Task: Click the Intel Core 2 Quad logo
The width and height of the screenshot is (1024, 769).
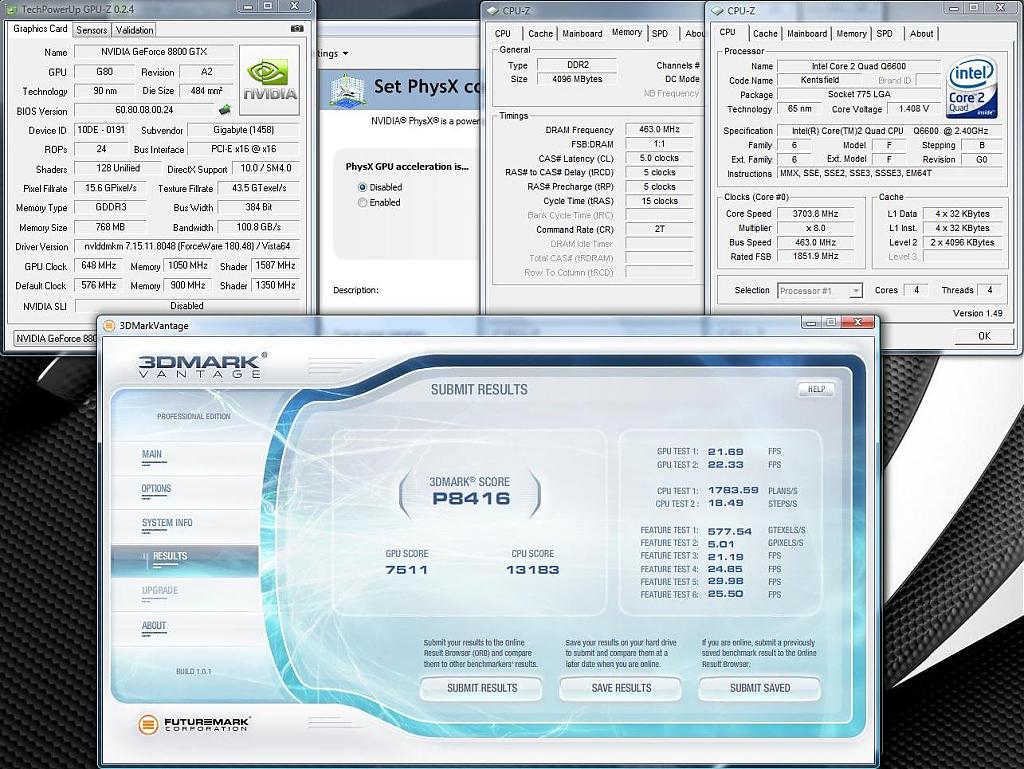Action: 972,87
